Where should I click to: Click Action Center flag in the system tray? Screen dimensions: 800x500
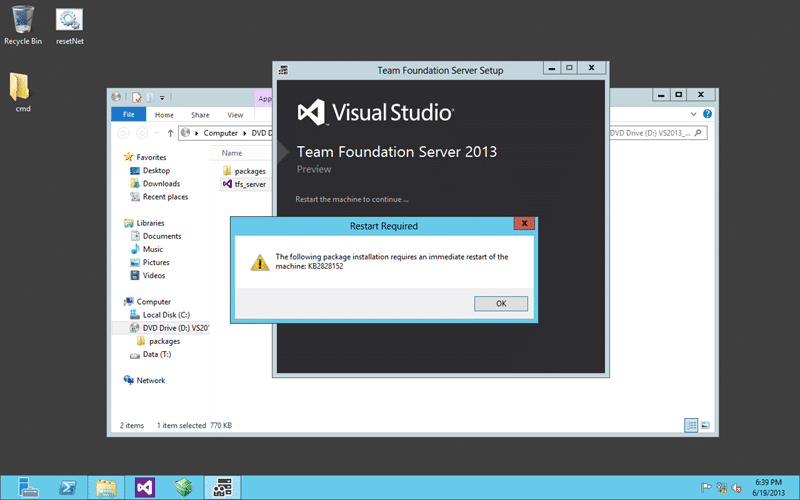tap(707, 487)
